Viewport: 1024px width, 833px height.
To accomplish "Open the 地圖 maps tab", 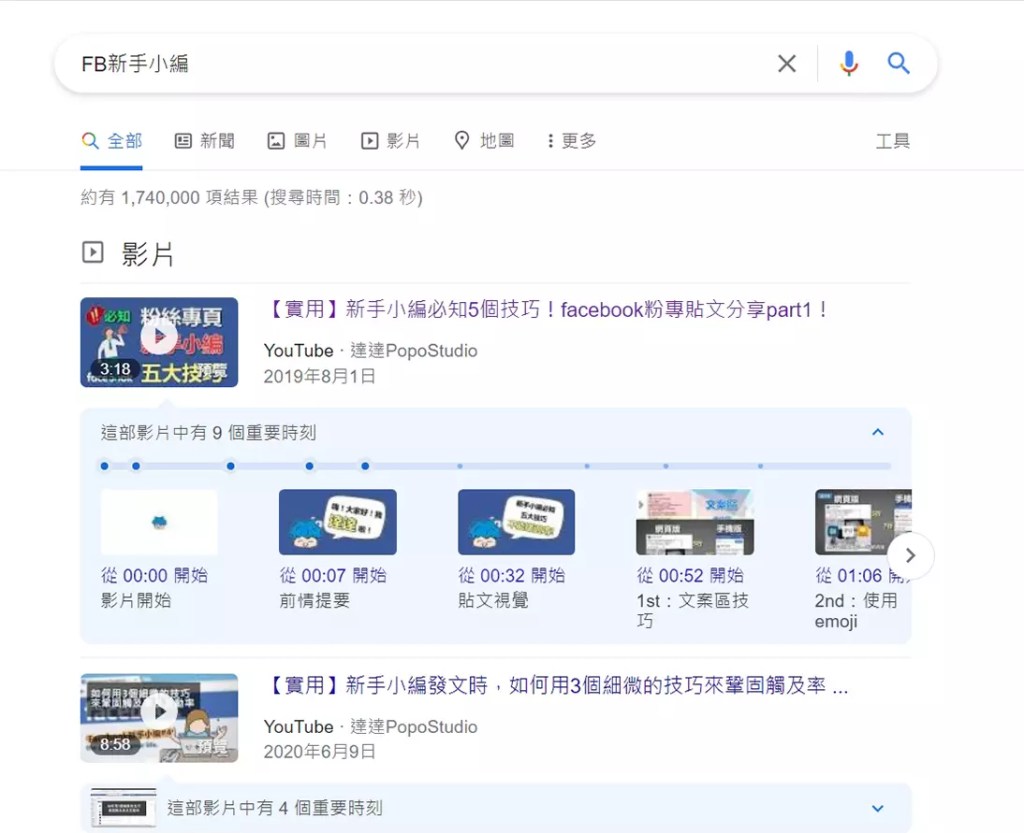I will tap(484, 141).
